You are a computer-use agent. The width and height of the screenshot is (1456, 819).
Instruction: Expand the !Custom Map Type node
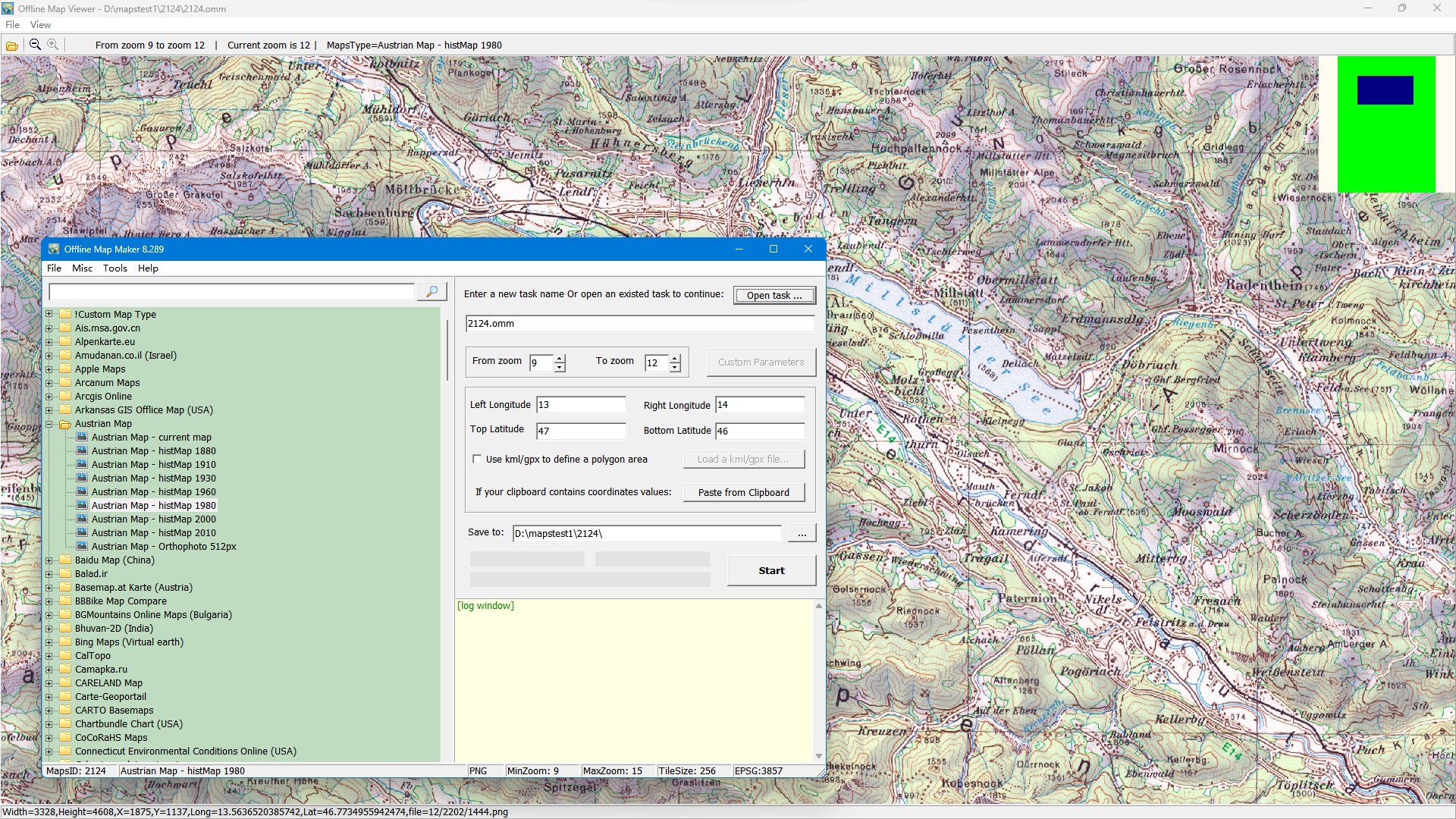pos(49,315)
